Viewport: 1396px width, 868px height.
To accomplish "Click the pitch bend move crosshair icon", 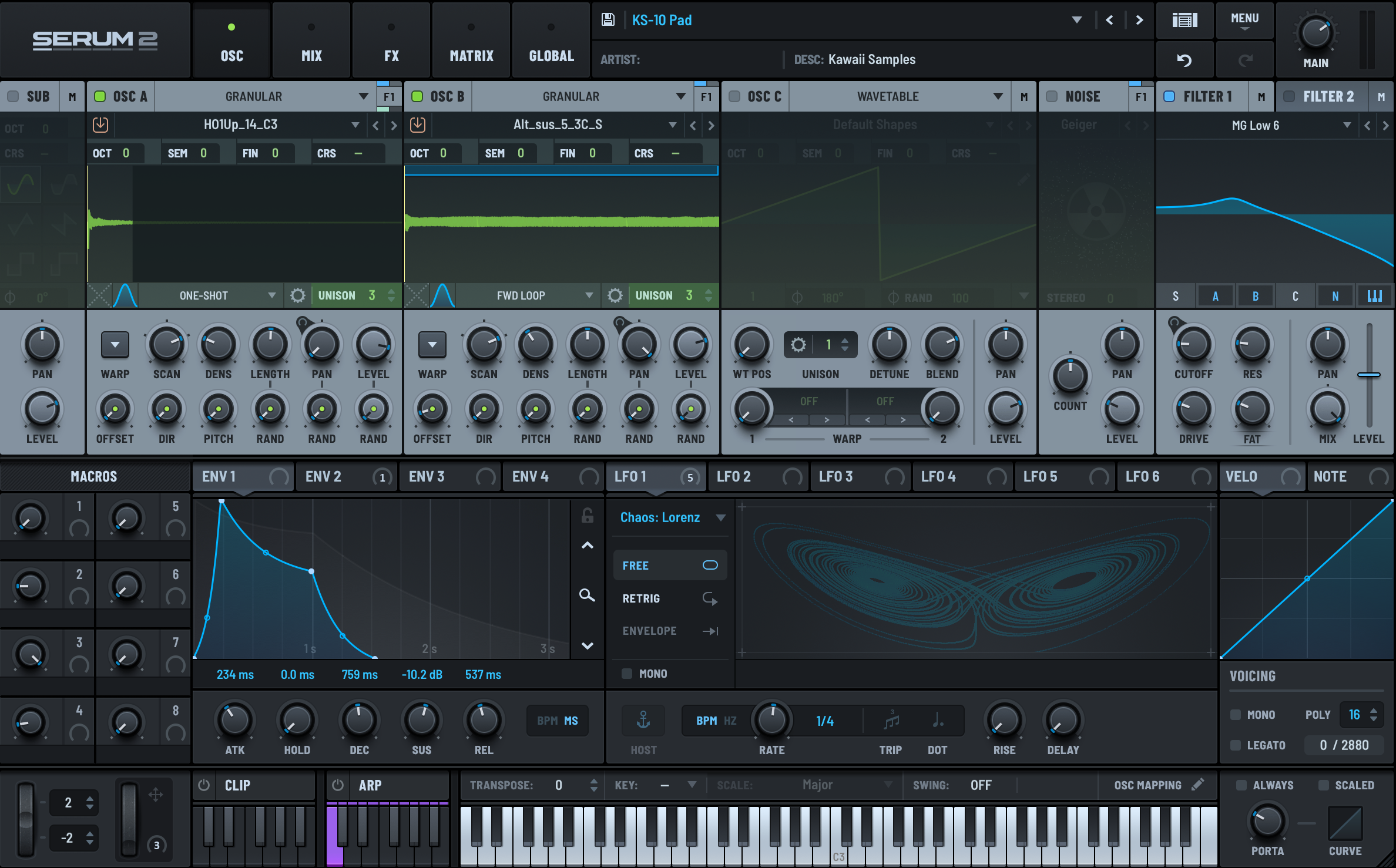I will click(x=156, y=795).
